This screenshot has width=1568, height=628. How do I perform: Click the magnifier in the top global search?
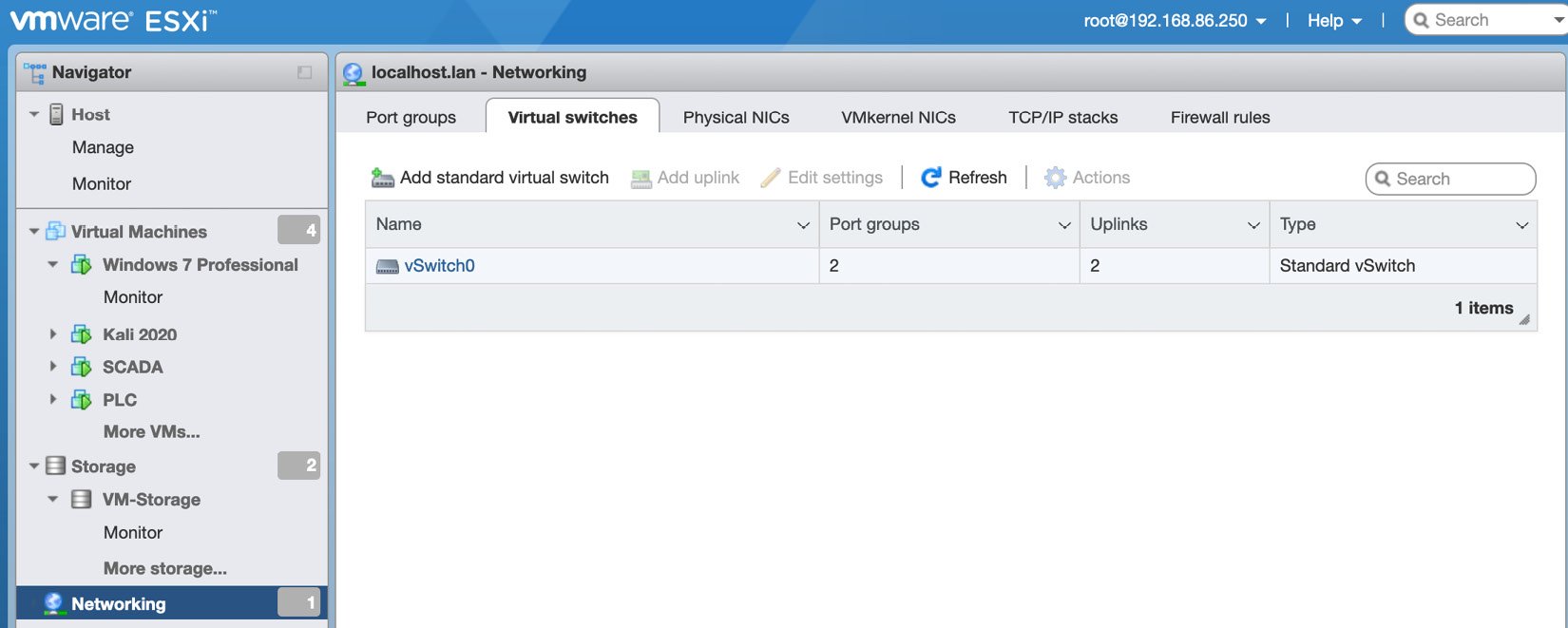[1421, 20]
